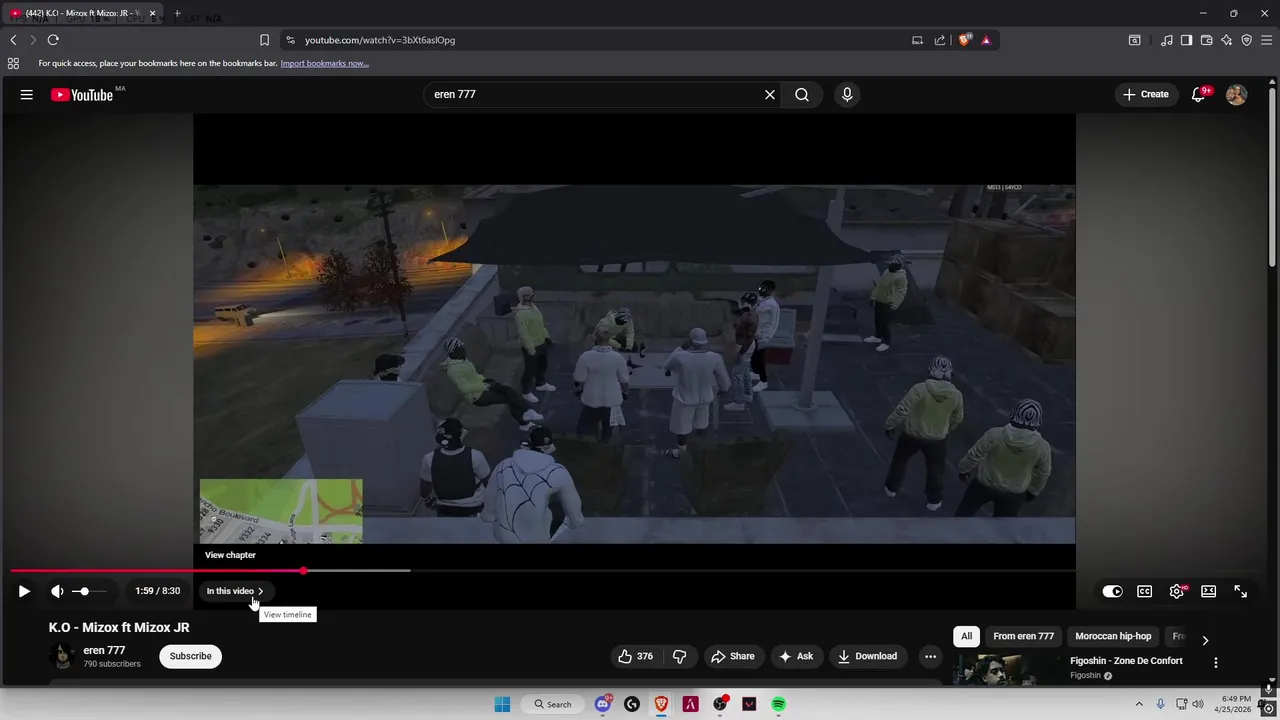This screenshot has width=1280, height=720.
Task: Click the View chapter label
Action: coord(230,555)
